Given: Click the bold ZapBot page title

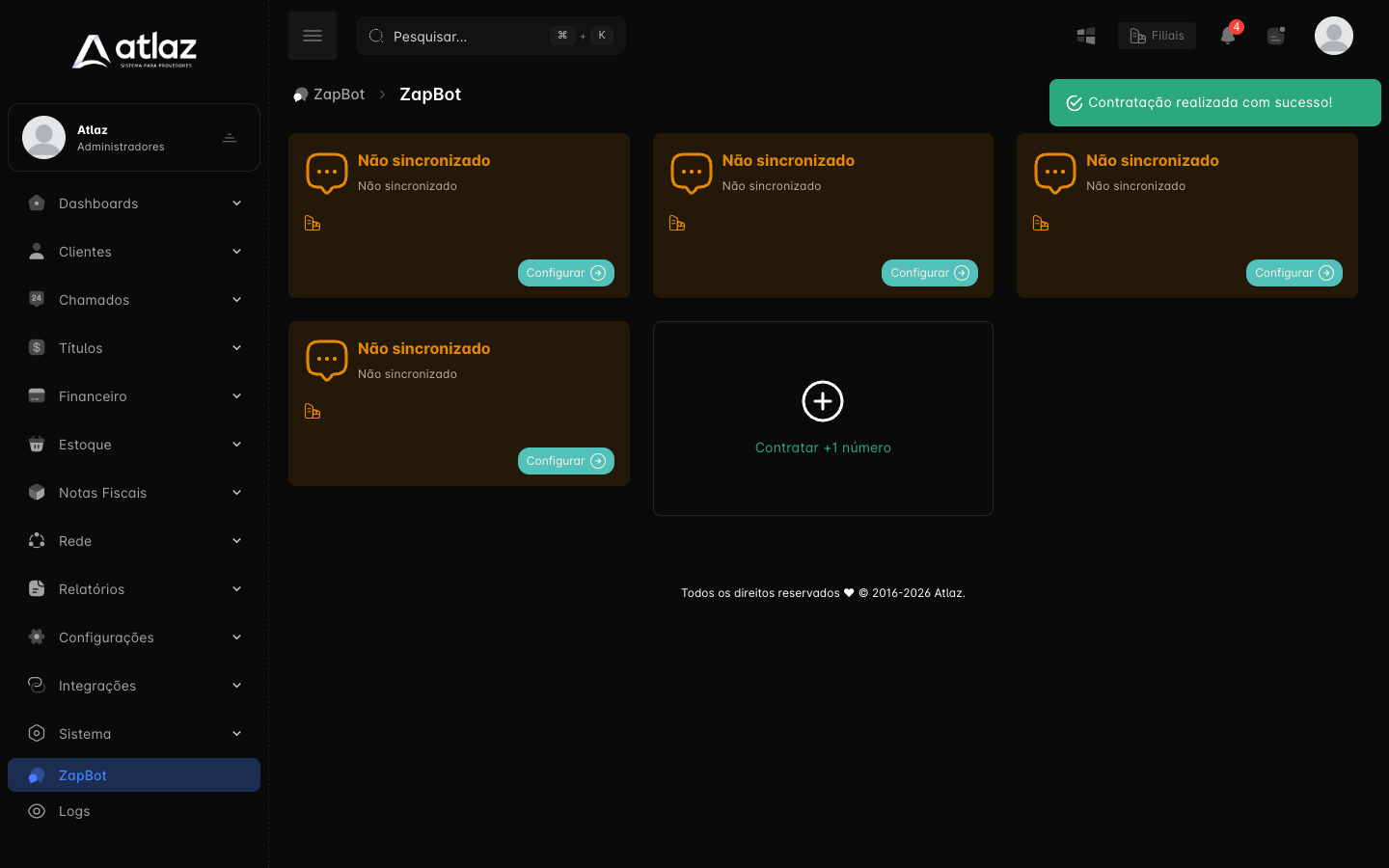Looking at the screenshot, I should point(430,95).
